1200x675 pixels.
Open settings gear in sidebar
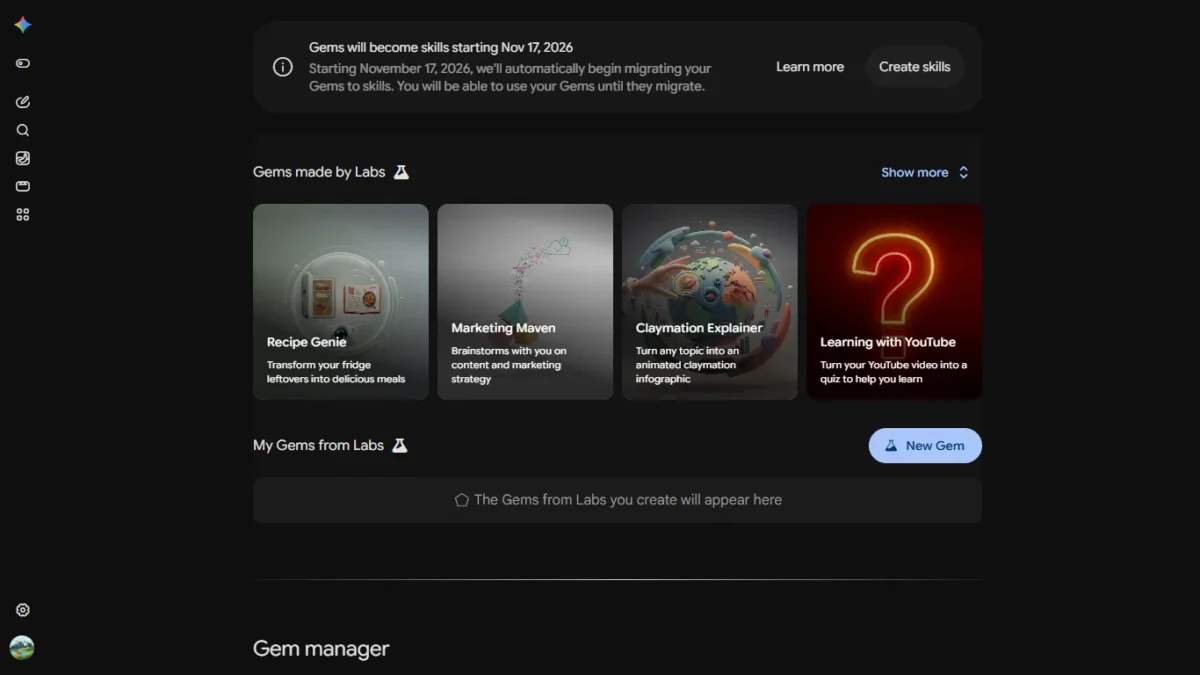tap(22, 610)
